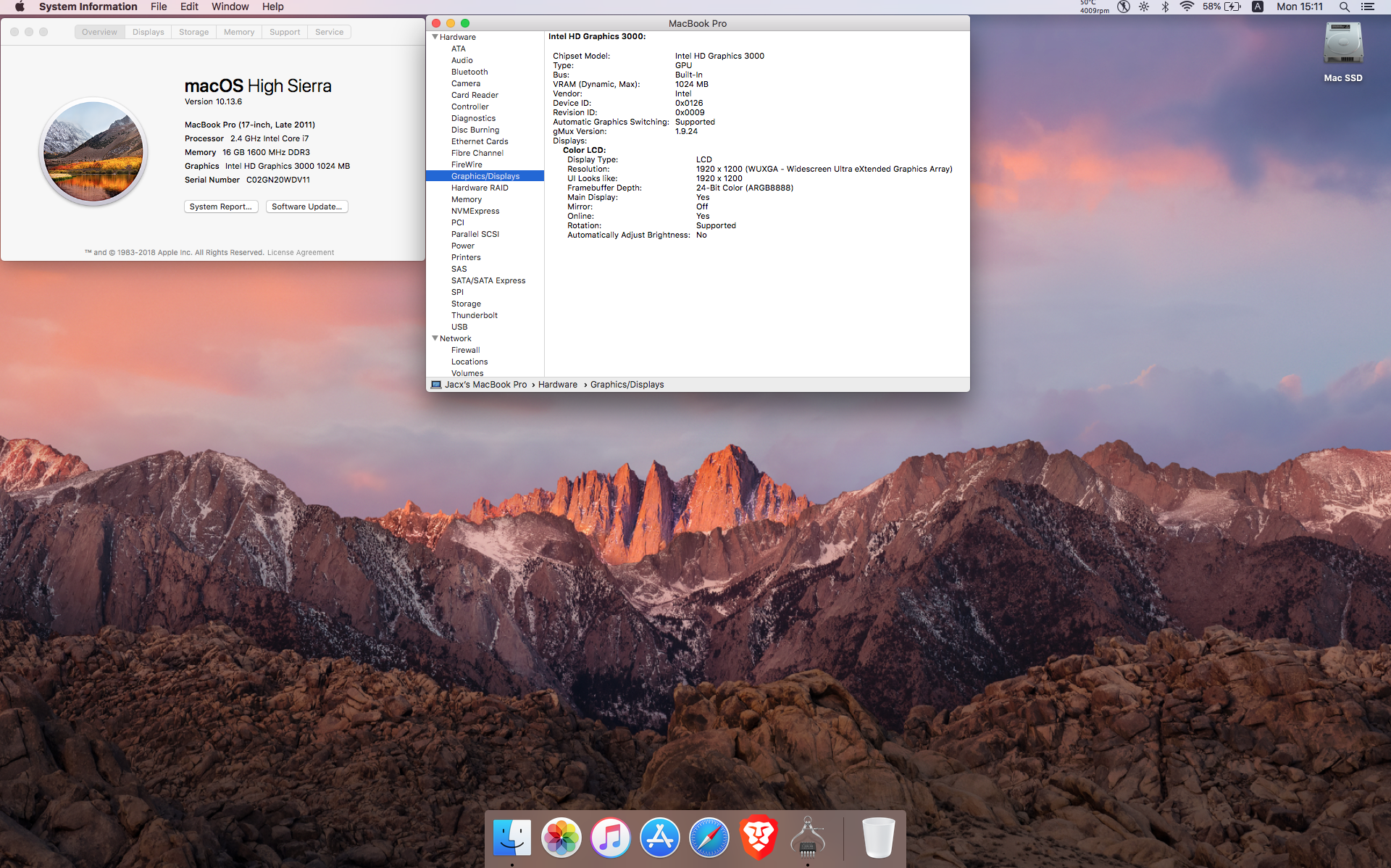Click the System Report... button

221,206
